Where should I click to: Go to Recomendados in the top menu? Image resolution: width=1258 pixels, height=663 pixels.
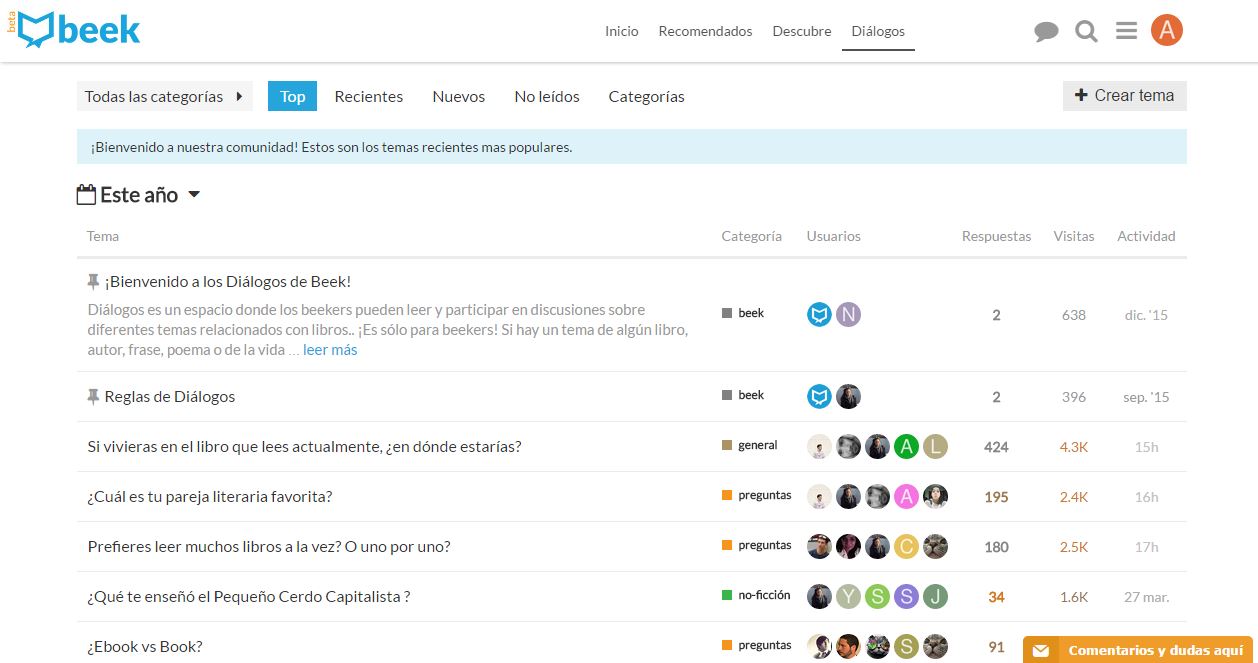pyautogui.click(x=705, y=31)
